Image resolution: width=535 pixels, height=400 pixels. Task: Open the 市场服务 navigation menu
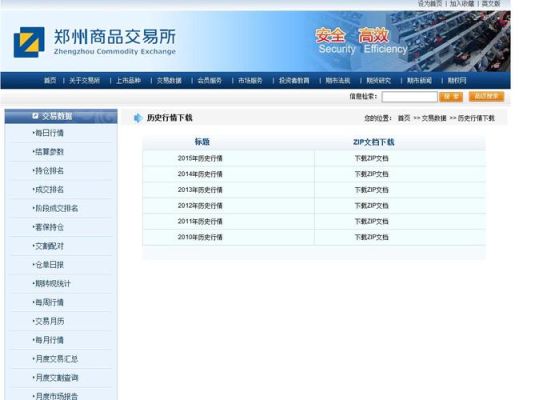click(x=250, y=81)
